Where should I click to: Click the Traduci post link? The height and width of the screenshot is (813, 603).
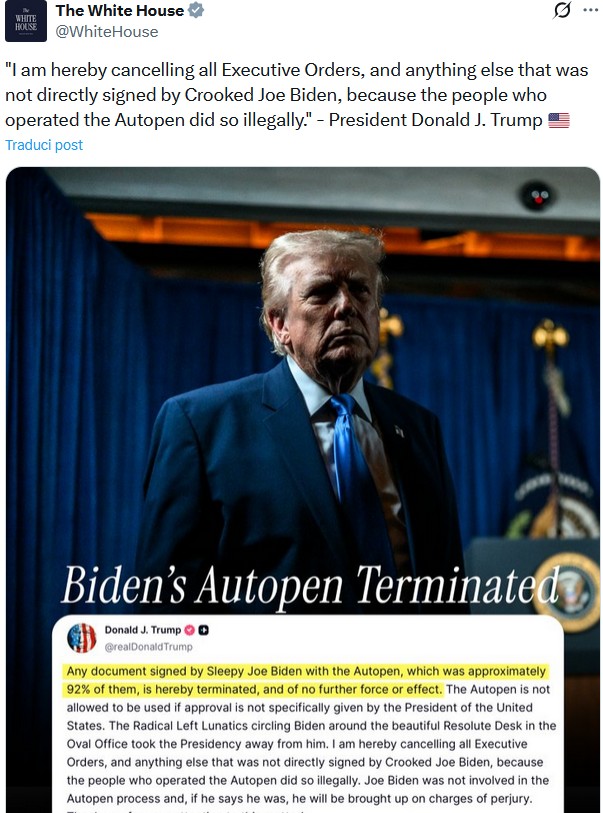pos(44,145)
